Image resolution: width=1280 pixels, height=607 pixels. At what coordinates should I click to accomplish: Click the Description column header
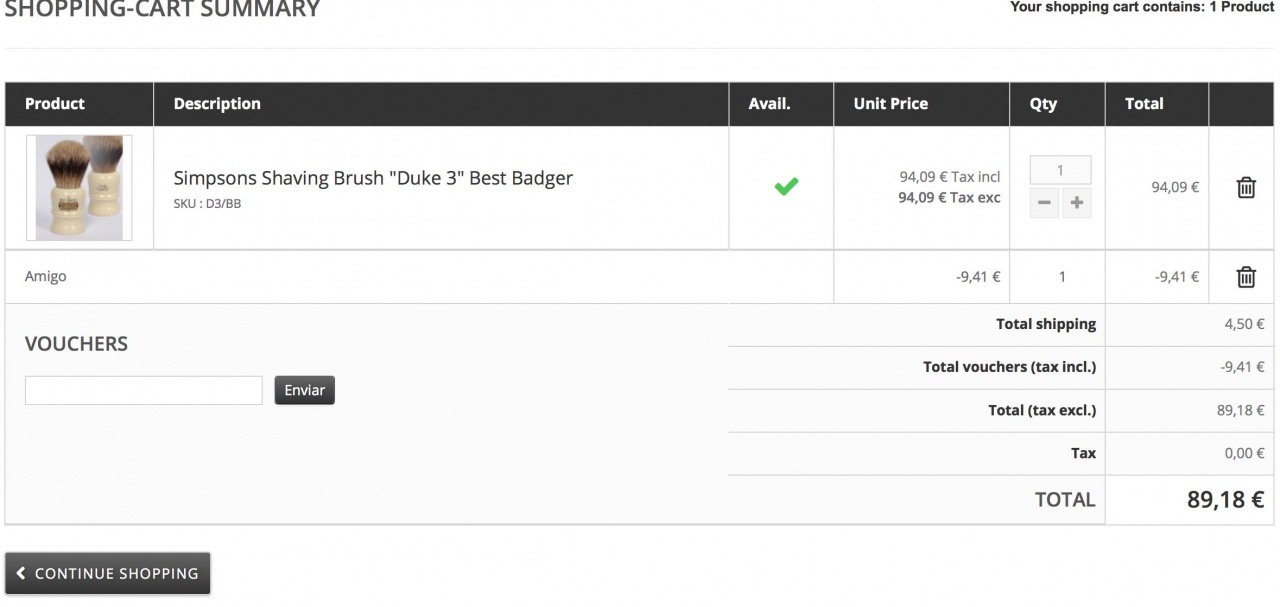[217, 104]
